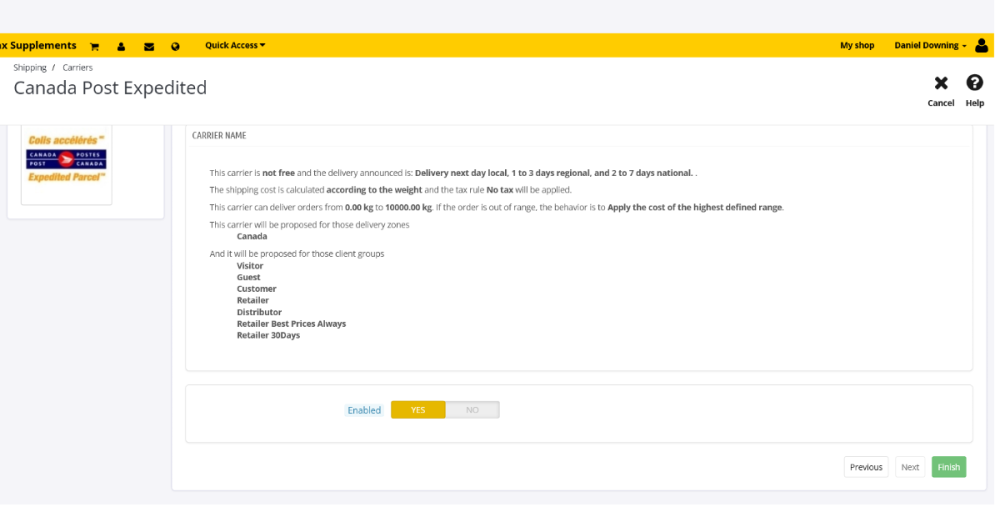This screenshot has height=507, width=1000.
Task: Click the Previous button
Action: click(x=866, y=467)
